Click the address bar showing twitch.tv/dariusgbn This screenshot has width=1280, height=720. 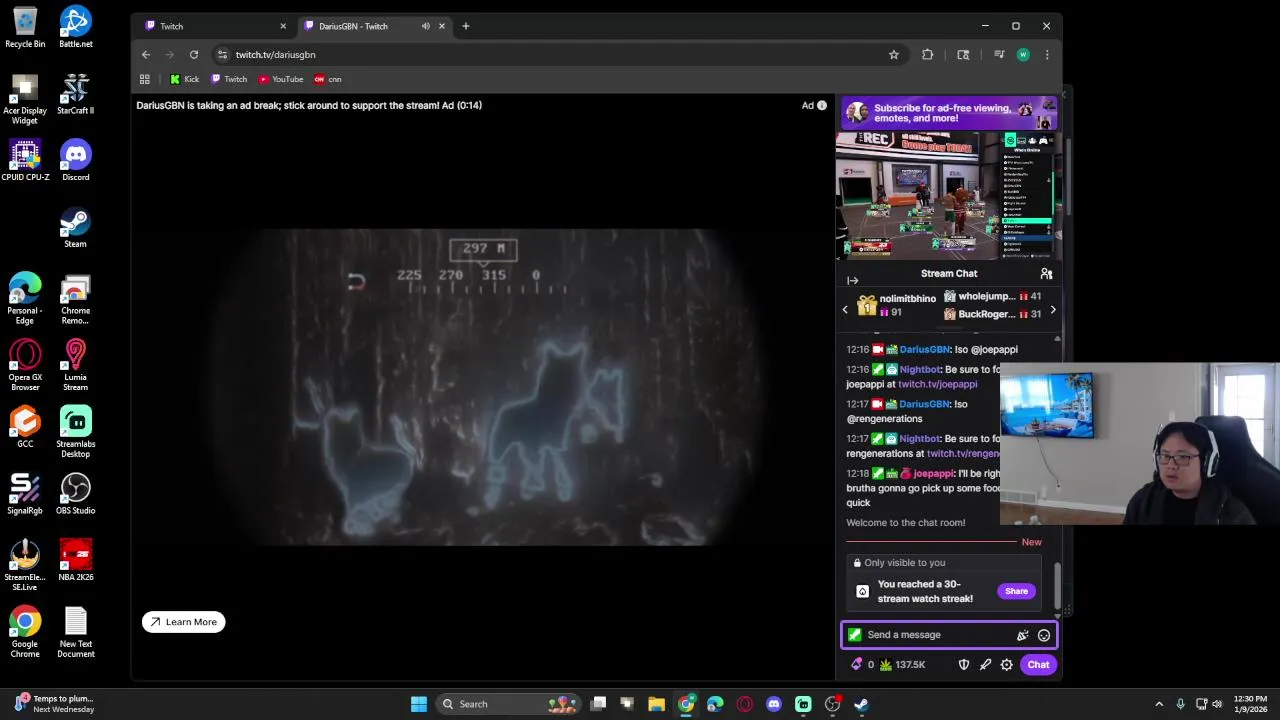550,54
